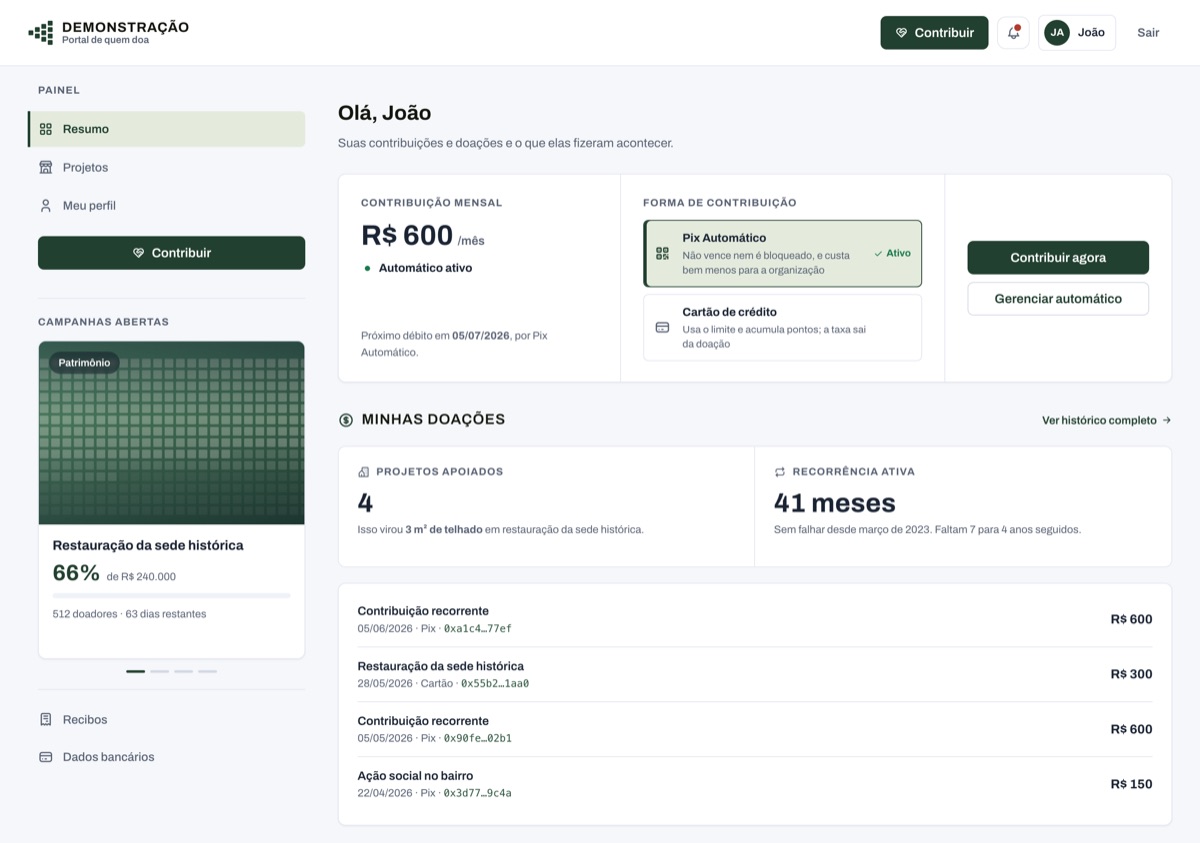Viewport: 1200px width, 843px height.
Task: Click the Dados bancários card icon
Action: (46, 757)
